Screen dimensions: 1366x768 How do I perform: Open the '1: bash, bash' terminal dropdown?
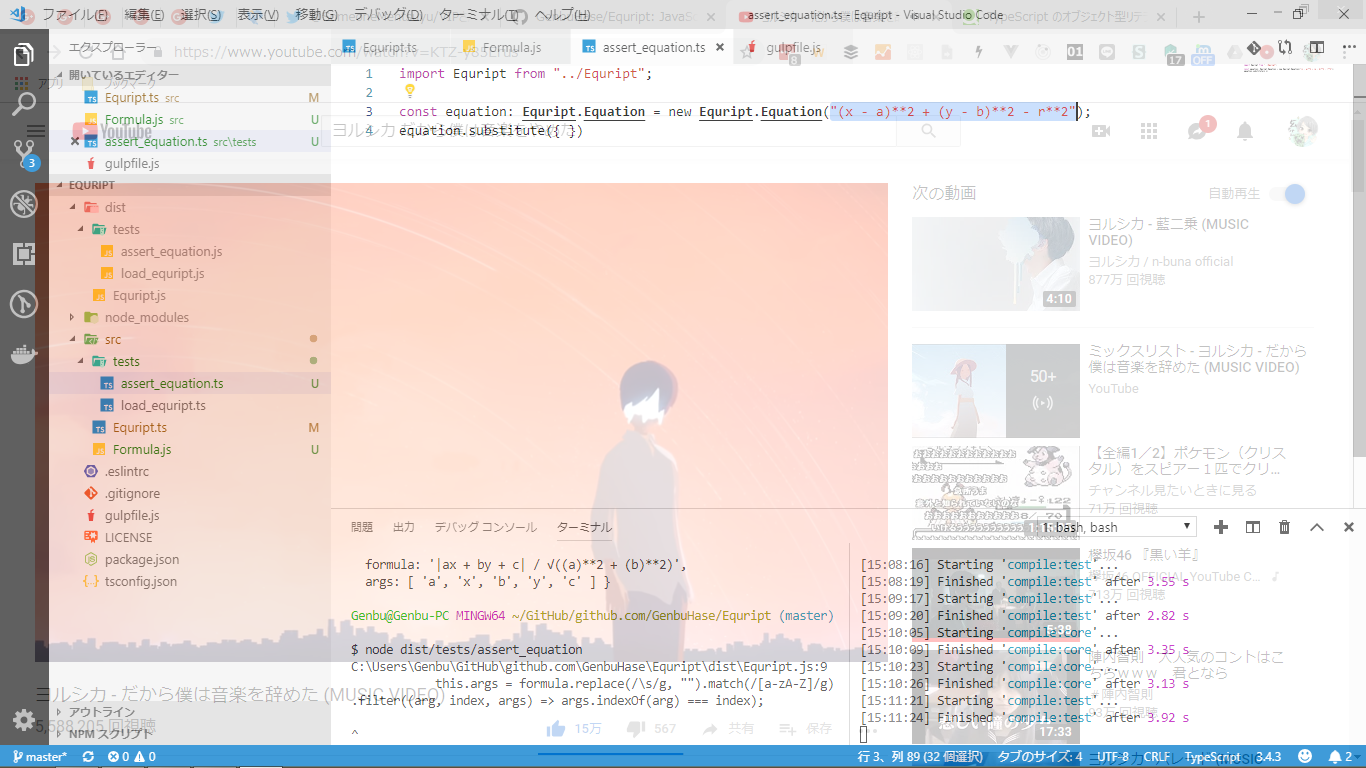coord(1116,527)
